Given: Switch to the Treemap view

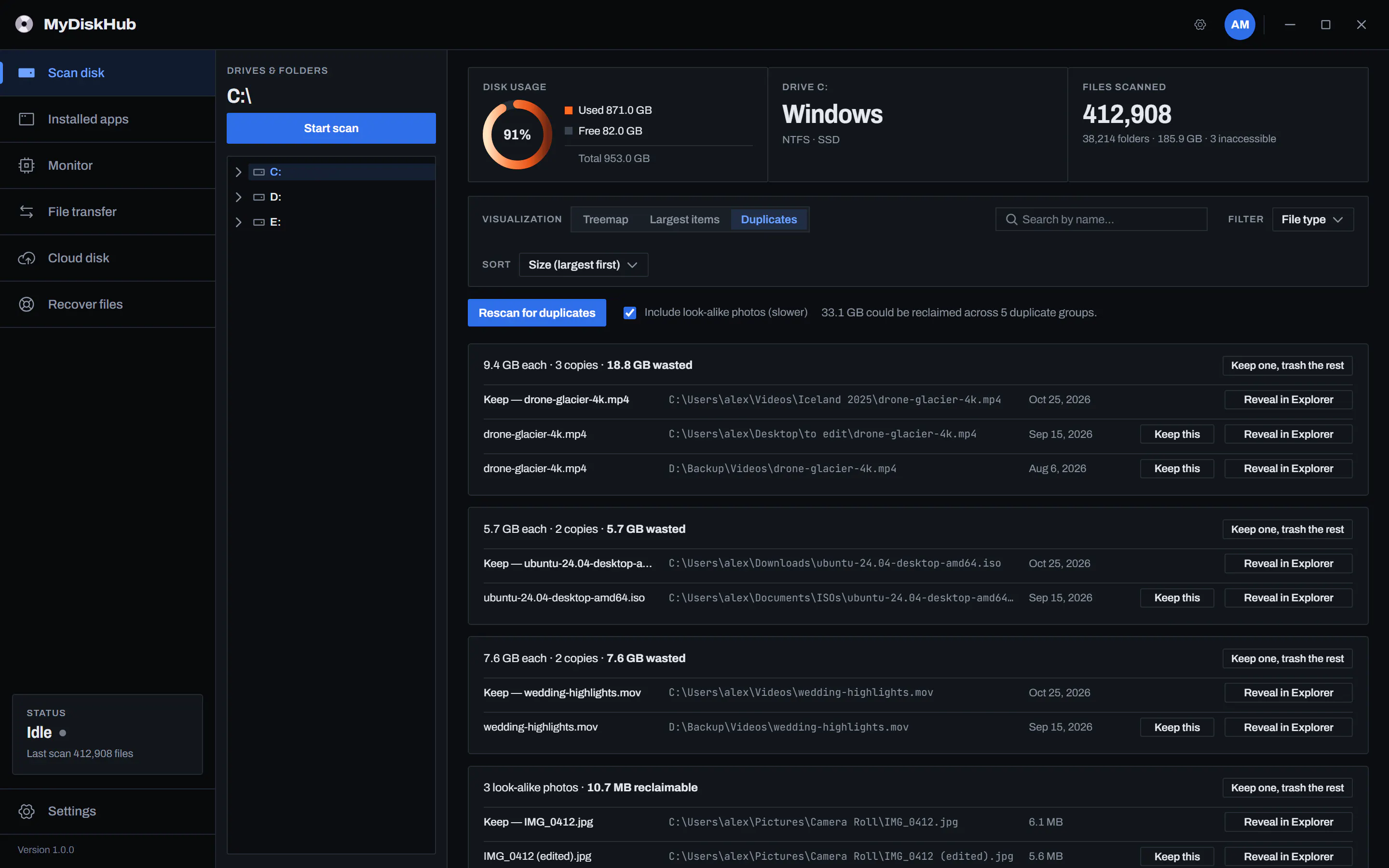Looking at the screenshot, I should [606, 219].
